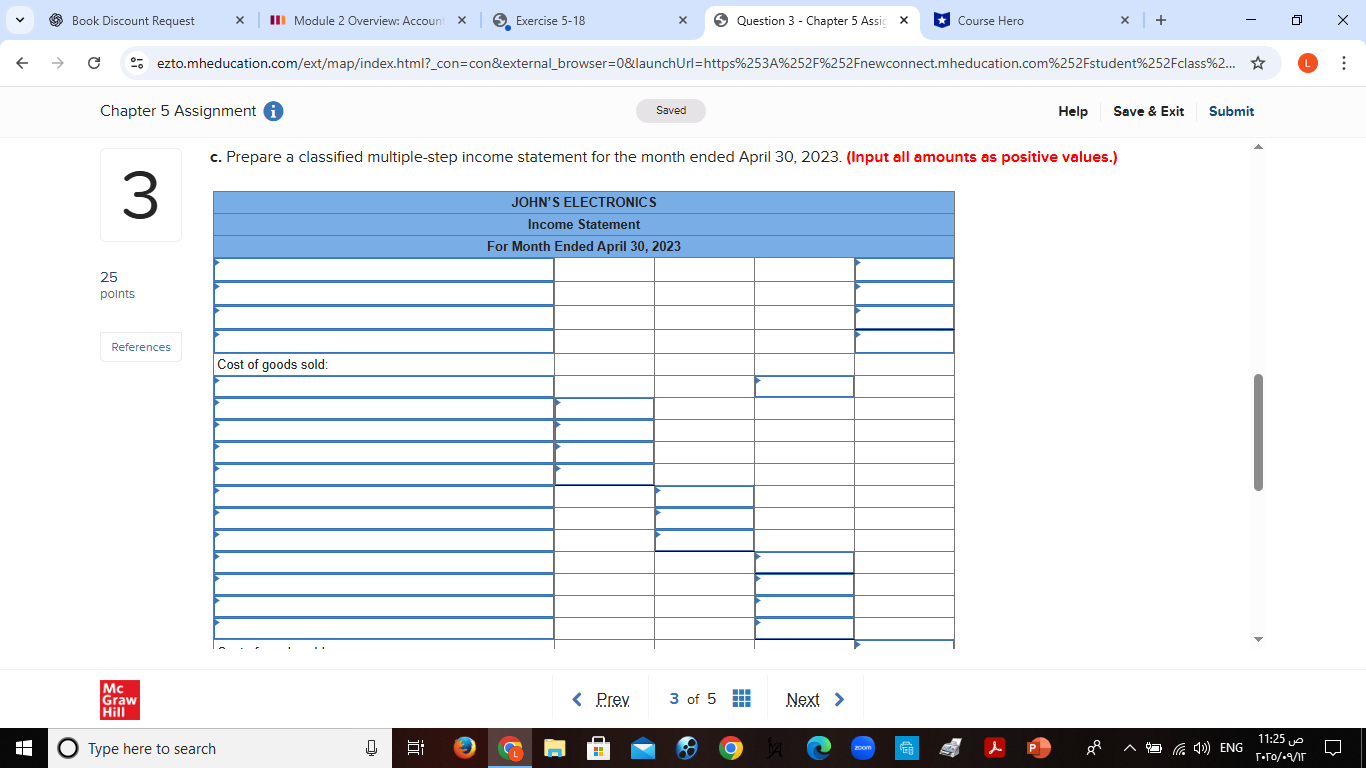Click the Income Statement heading row
Viewport: 1366px width, 768px height.
(x=584, y=225)
